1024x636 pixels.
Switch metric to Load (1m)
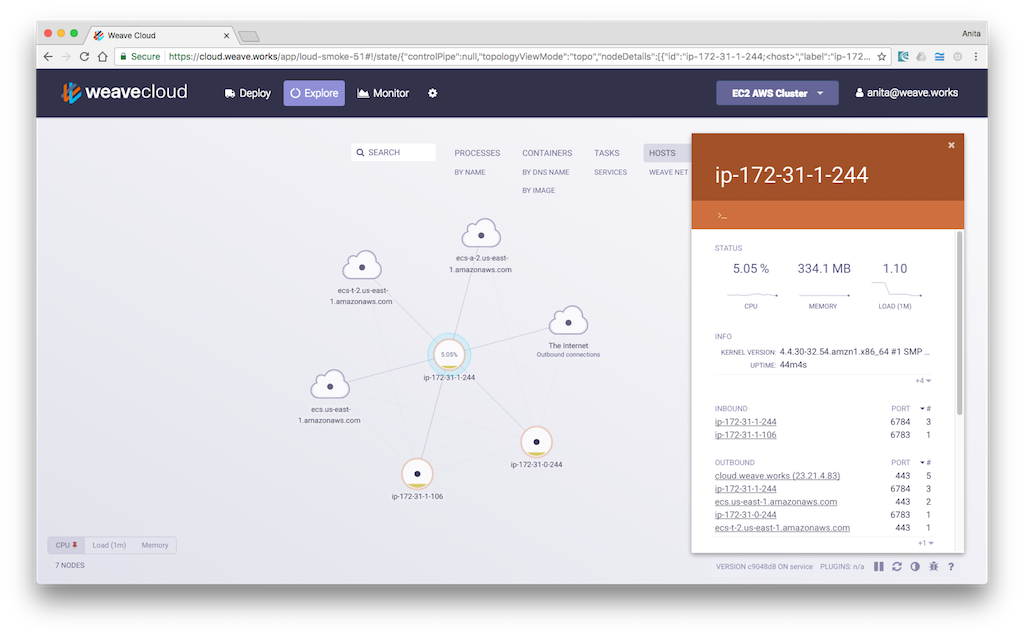[x=109, y=545]
